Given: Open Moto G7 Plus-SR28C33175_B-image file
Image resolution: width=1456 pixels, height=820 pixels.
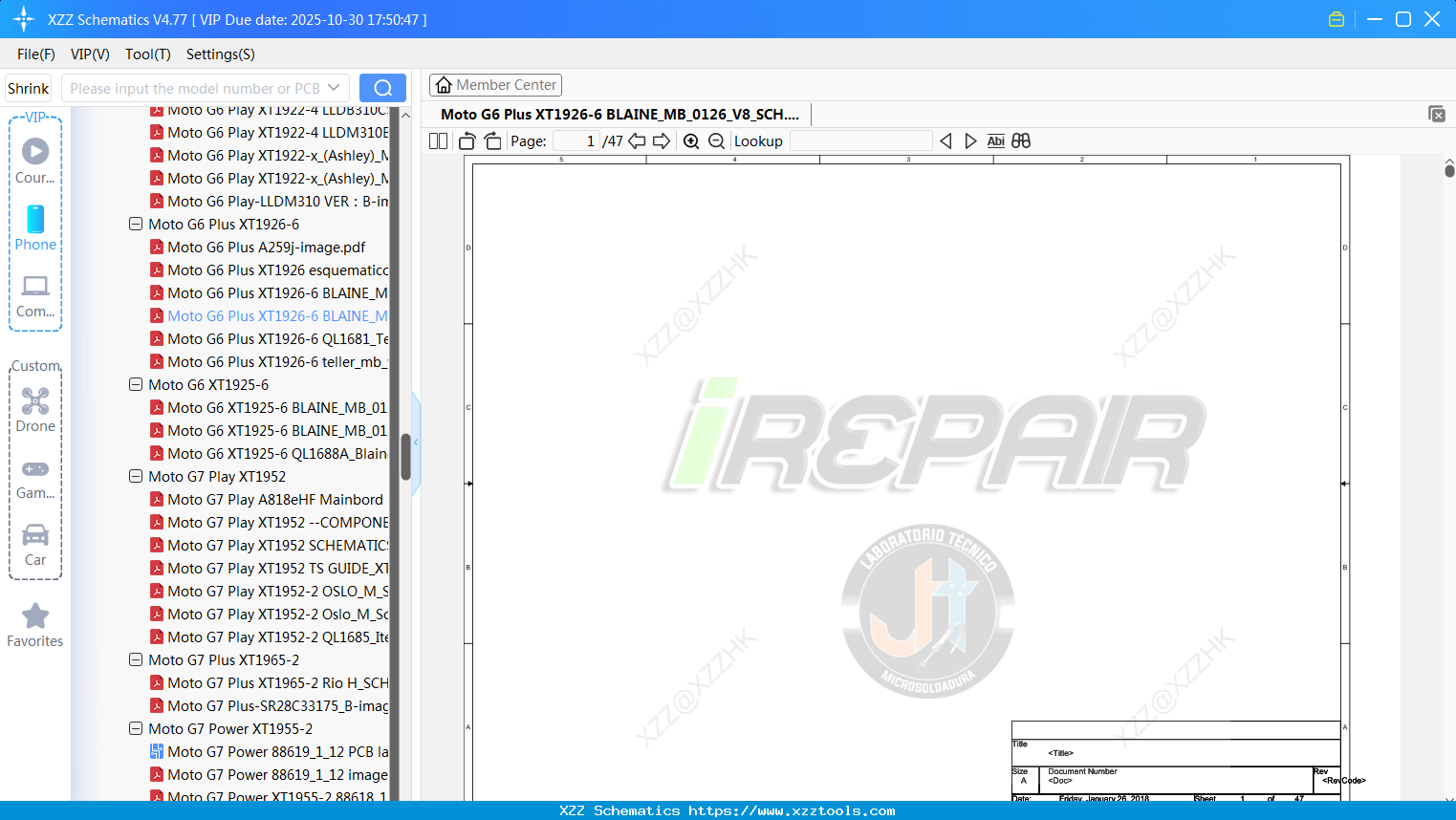Looking at the screenshot, I should (270, 706).
